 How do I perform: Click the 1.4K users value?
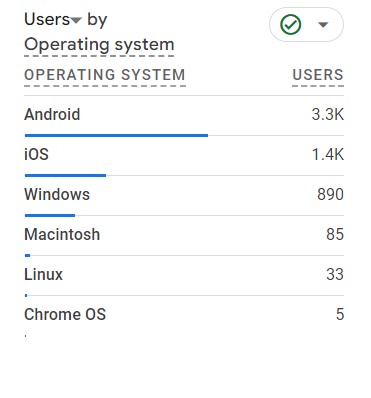click(328, 154)
